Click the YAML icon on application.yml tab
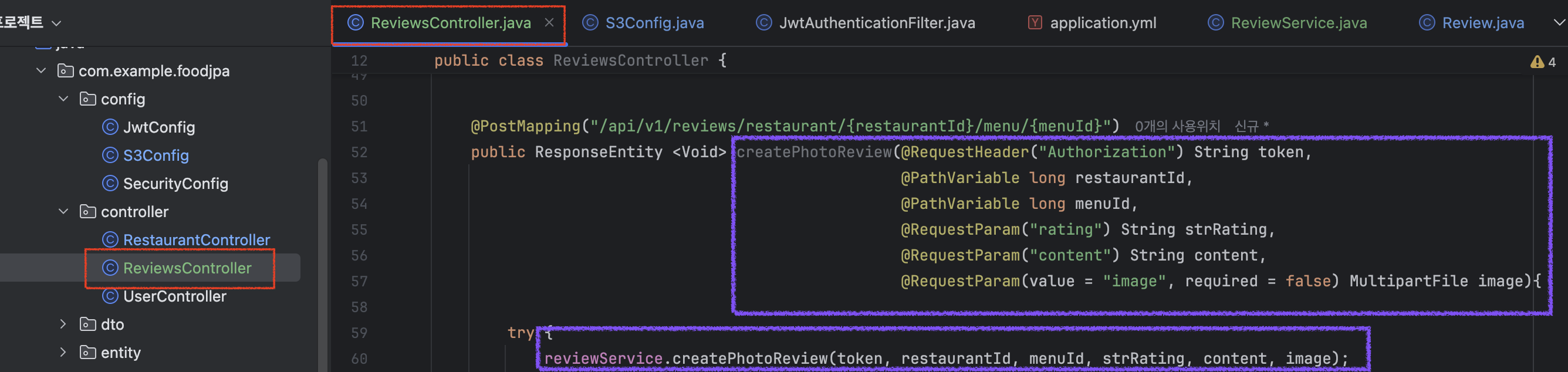Viewport: 1568px width, 372px height. coord(1035,22)
